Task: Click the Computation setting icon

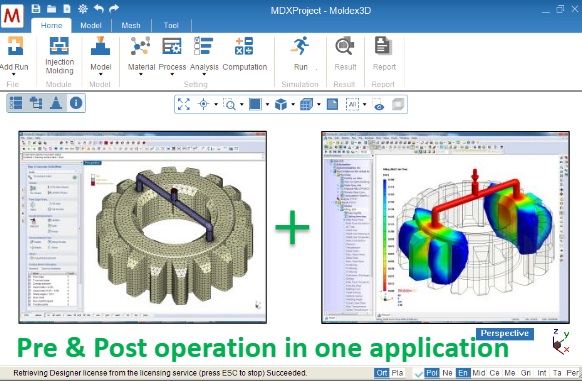Action: [244, 46]
